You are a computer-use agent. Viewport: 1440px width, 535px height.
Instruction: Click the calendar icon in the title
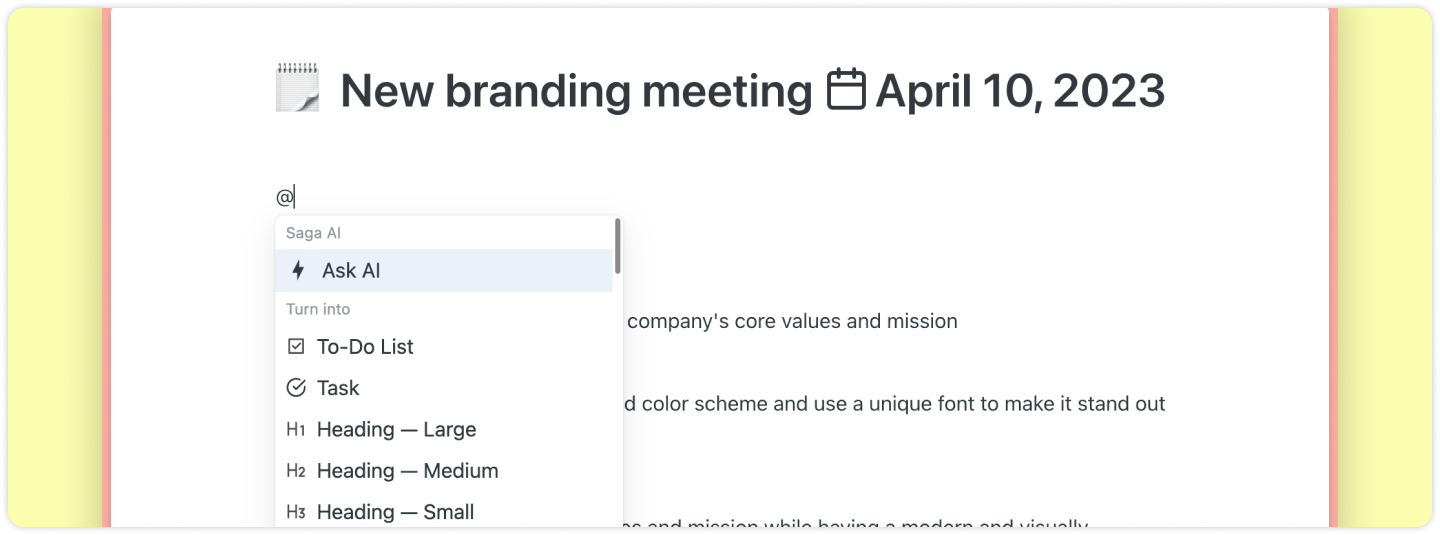coord(846,89)
